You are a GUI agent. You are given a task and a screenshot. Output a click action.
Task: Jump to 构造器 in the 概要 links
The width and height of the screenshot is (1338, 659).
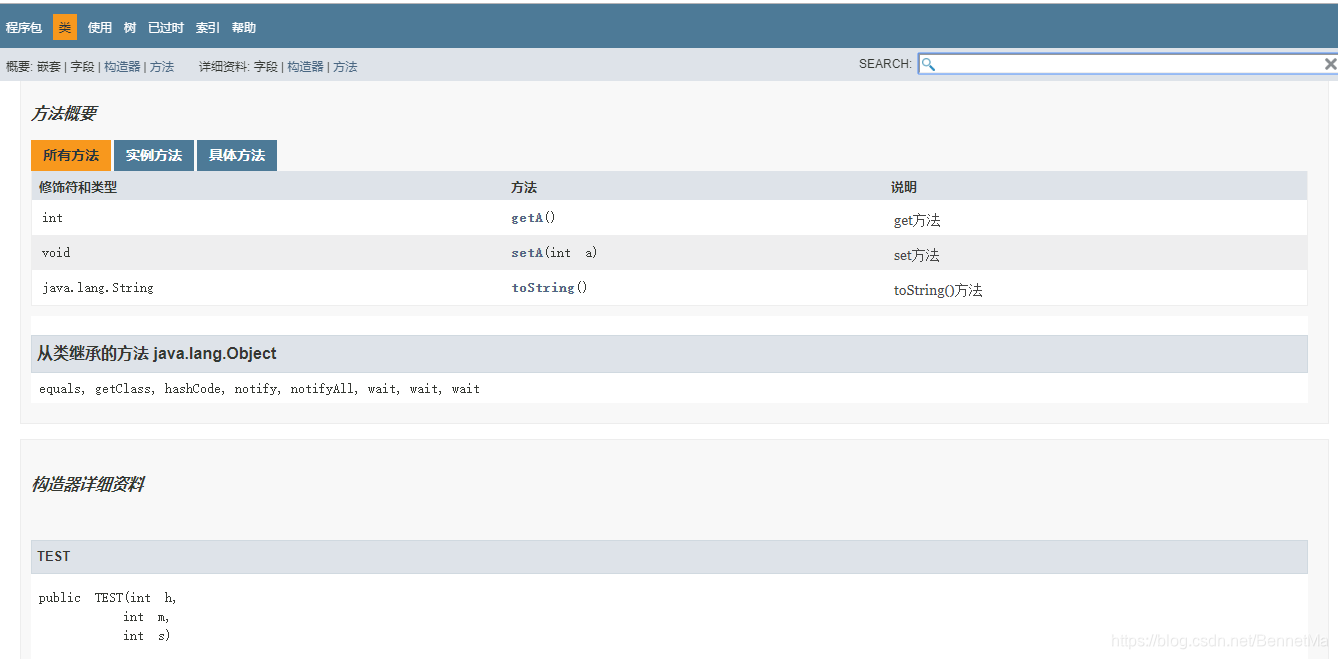122,66
